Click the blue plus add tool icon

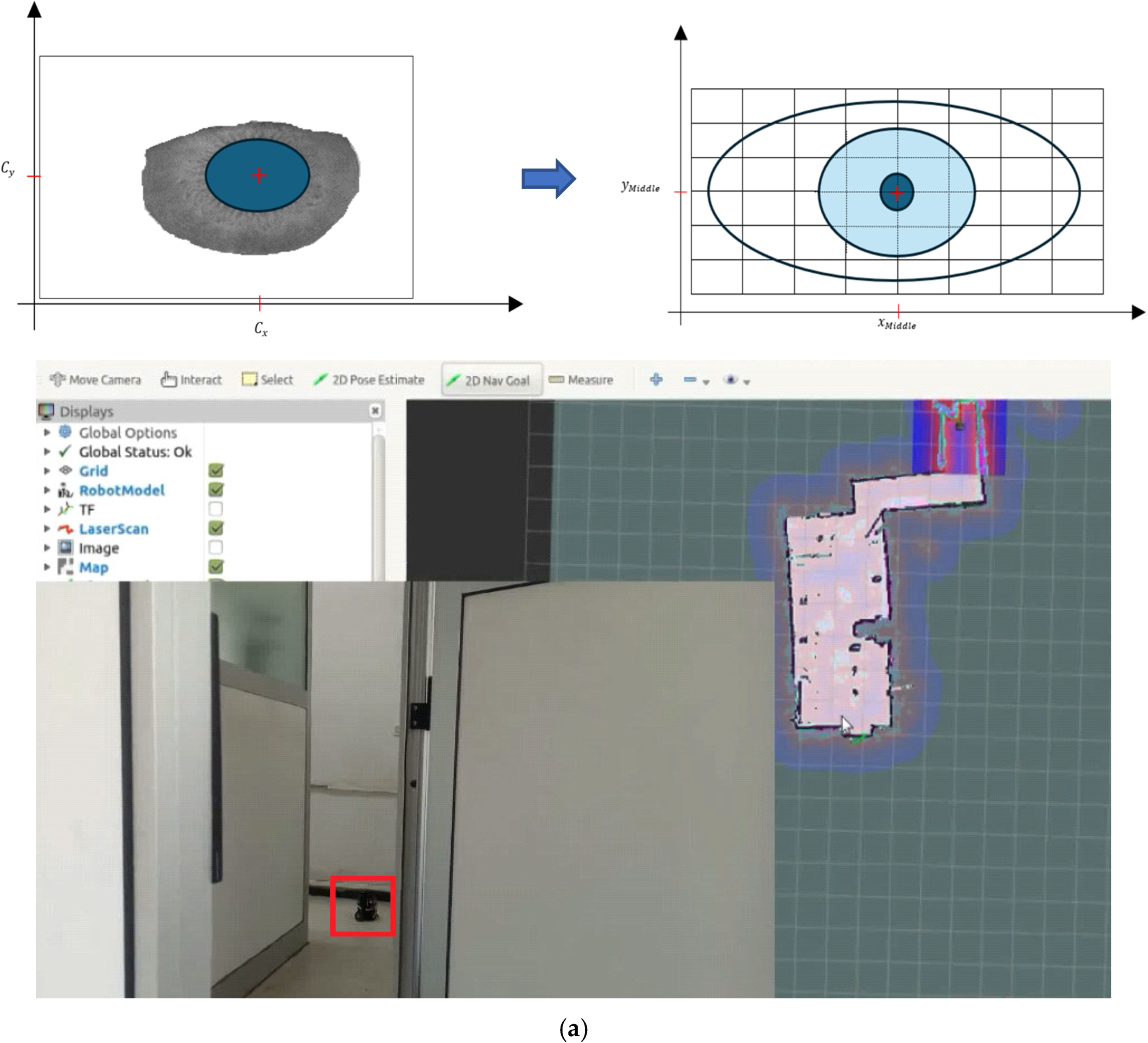coord(656,379)
